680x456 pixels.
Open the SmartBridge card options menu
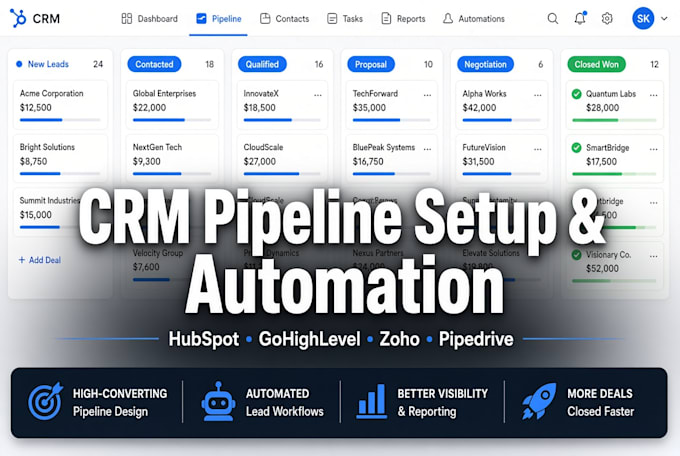(x=654, y=149)
